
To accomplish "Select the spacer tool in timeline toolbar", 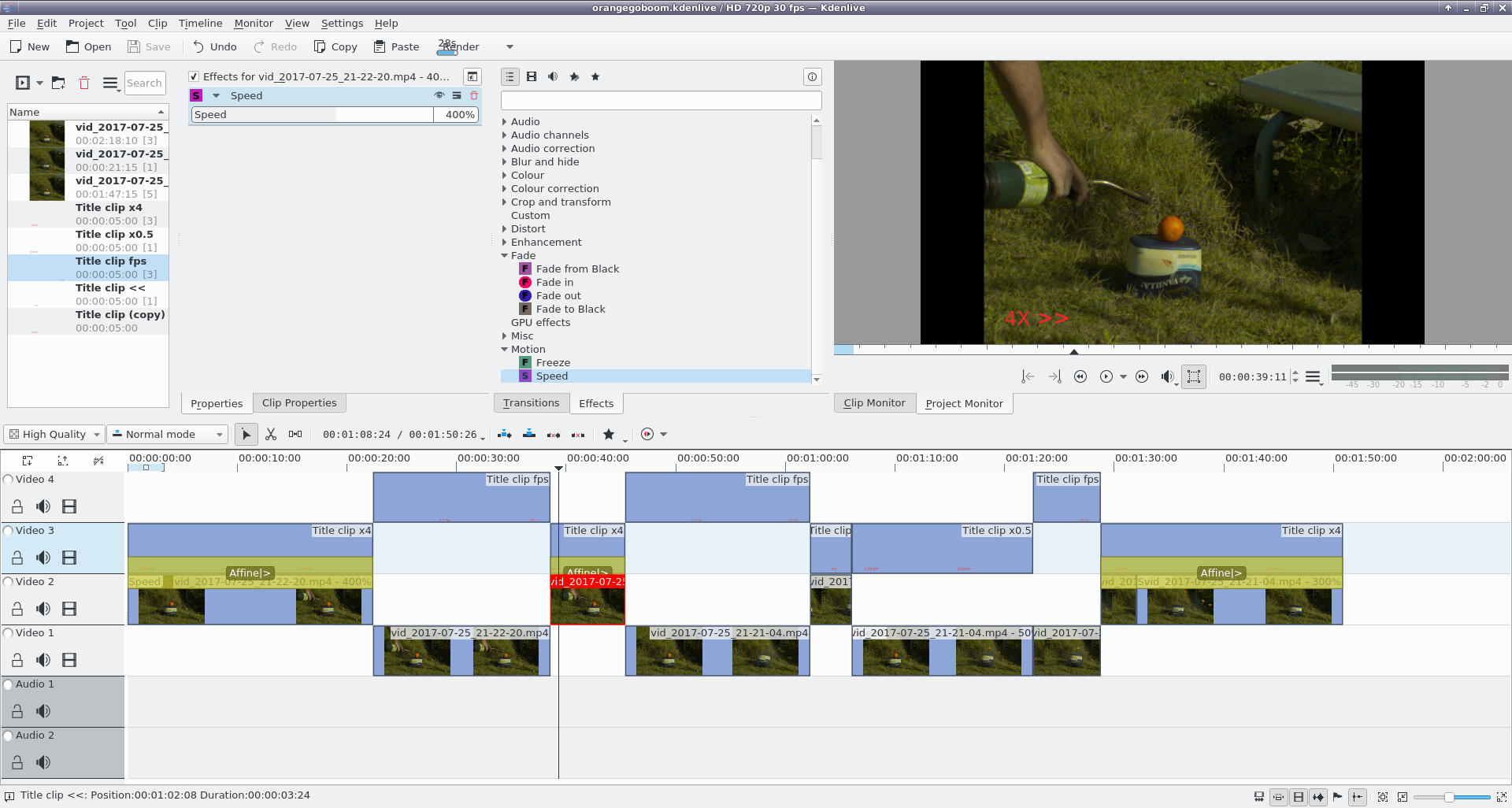I will click(x=295, y=434).
